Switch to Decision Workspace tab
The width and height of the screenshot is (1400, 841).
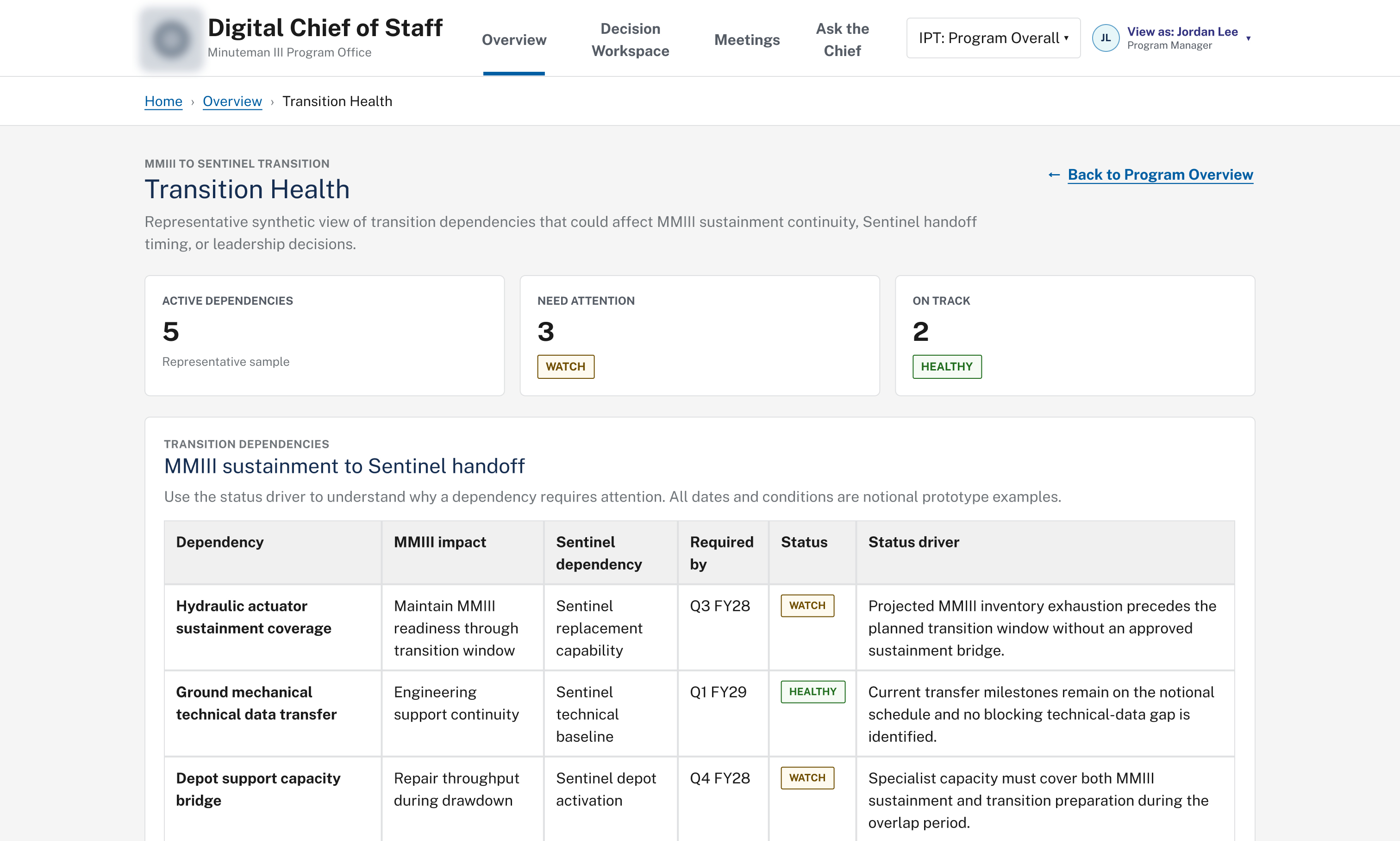(x=630, y=40)
